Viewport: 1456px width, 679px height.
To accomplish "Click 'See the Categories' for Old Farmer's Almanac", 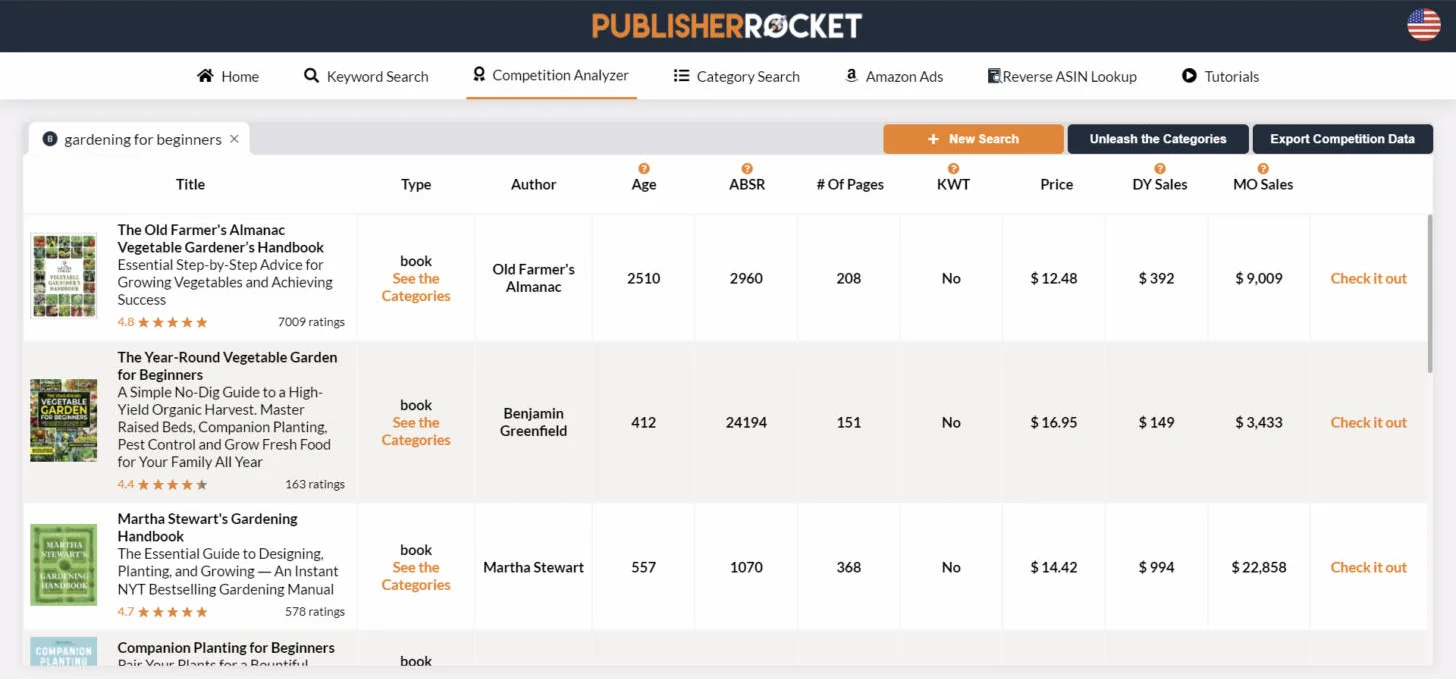I will pyautogui.click(x=416, y=287).
